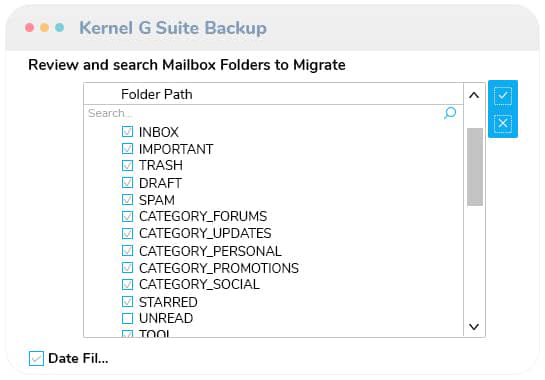Select the DRAFT folder label

[160, 183]
